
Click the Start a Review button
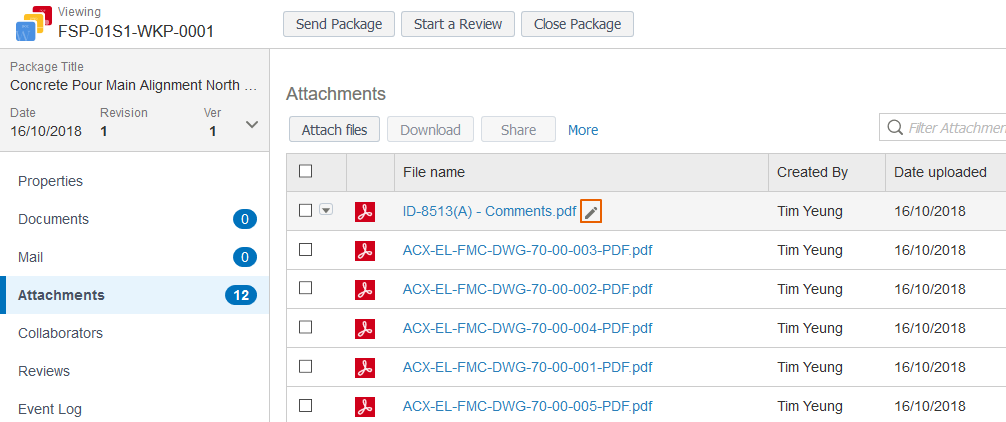pyautogui.click(x=458, y=24)
